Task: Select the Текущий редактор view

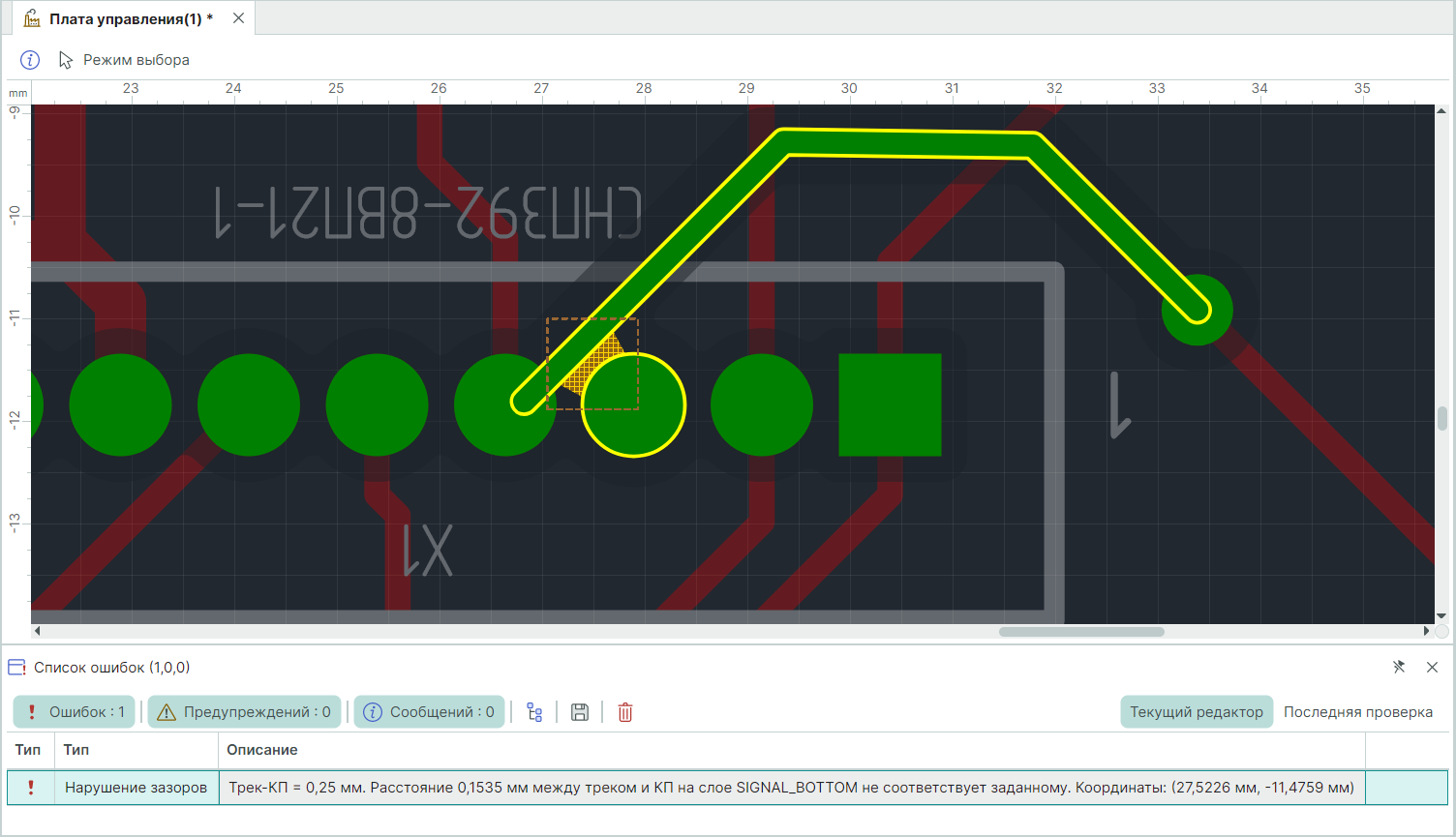Action: coord(1197,712)
